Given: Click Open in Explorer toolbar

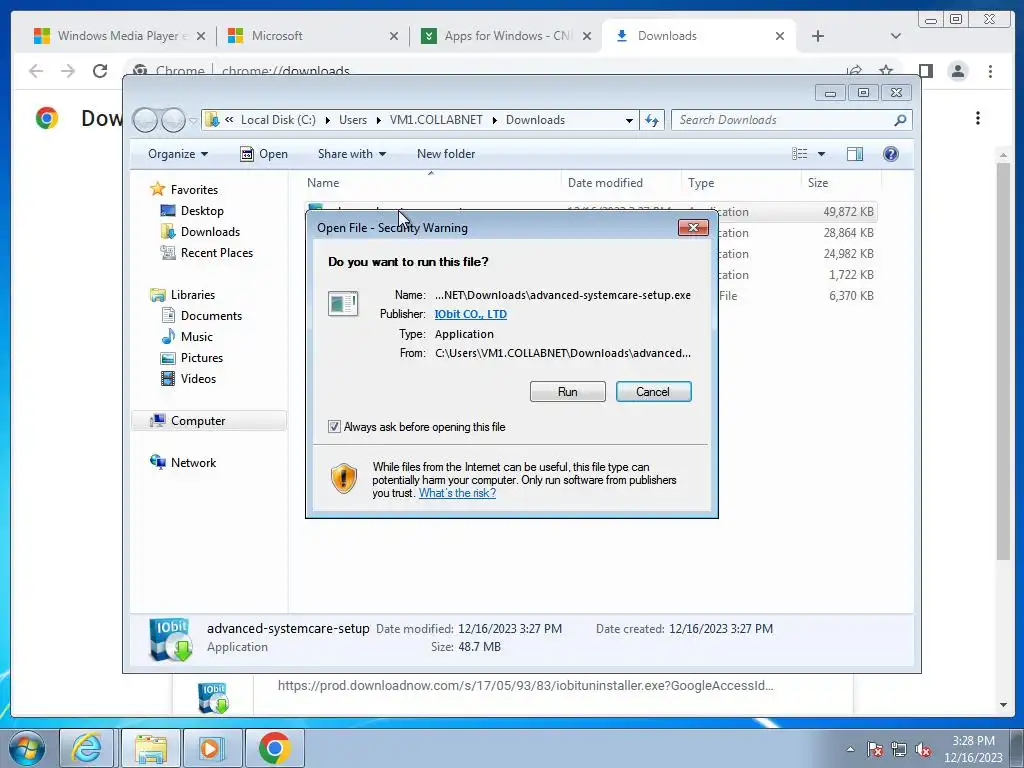Looking at the screenshot, I should pyautogui.click(x=264, y=153).
